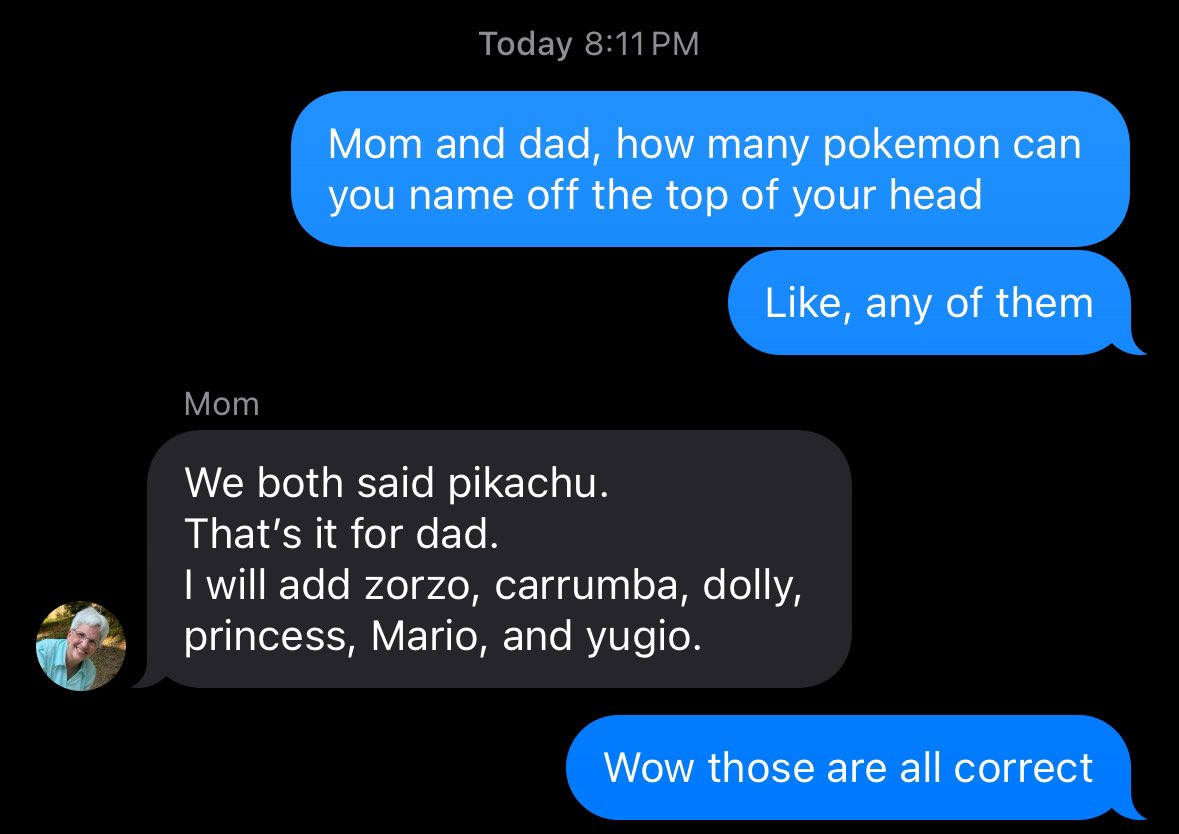1179x834 pixels.
Task: Click the word "head" ending the first message
Action: click(x=935, y=194)
